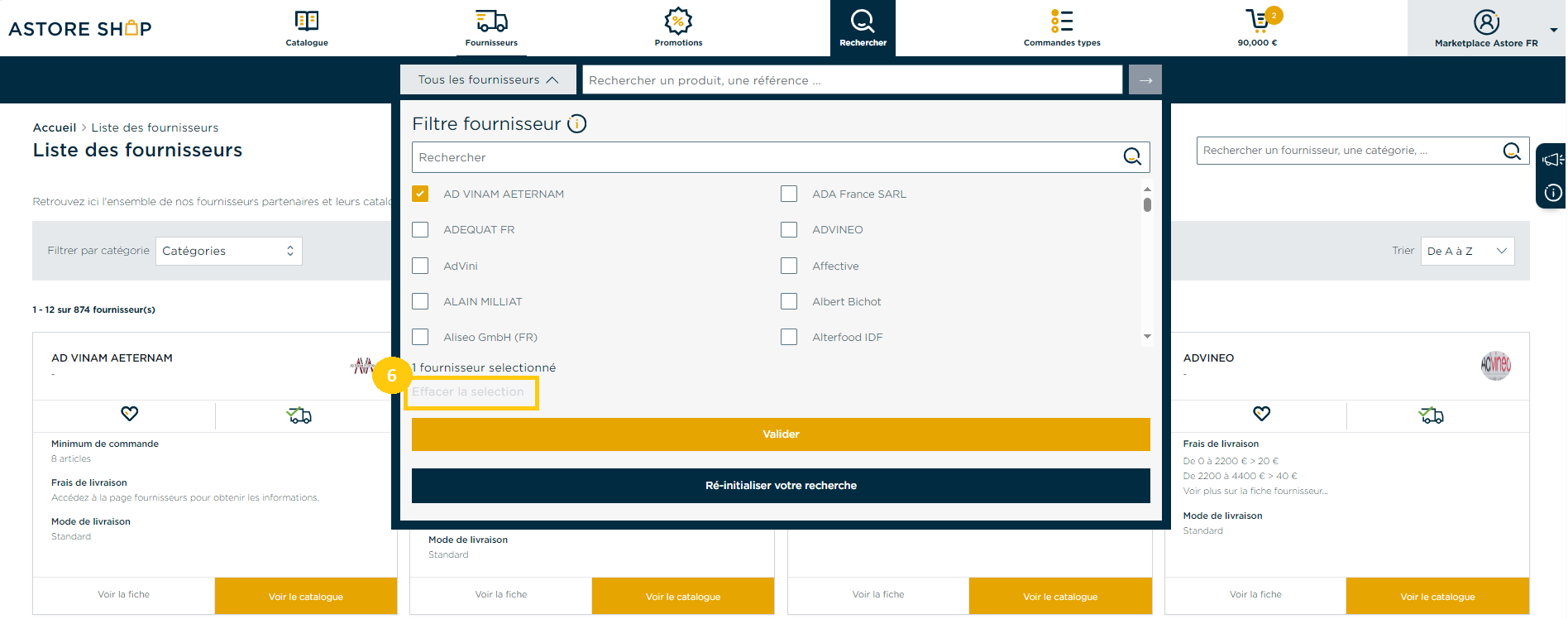Click the AD VINAM AETERNAM card title
This screenshot has width=1568, height=619.
pos(112,358)
